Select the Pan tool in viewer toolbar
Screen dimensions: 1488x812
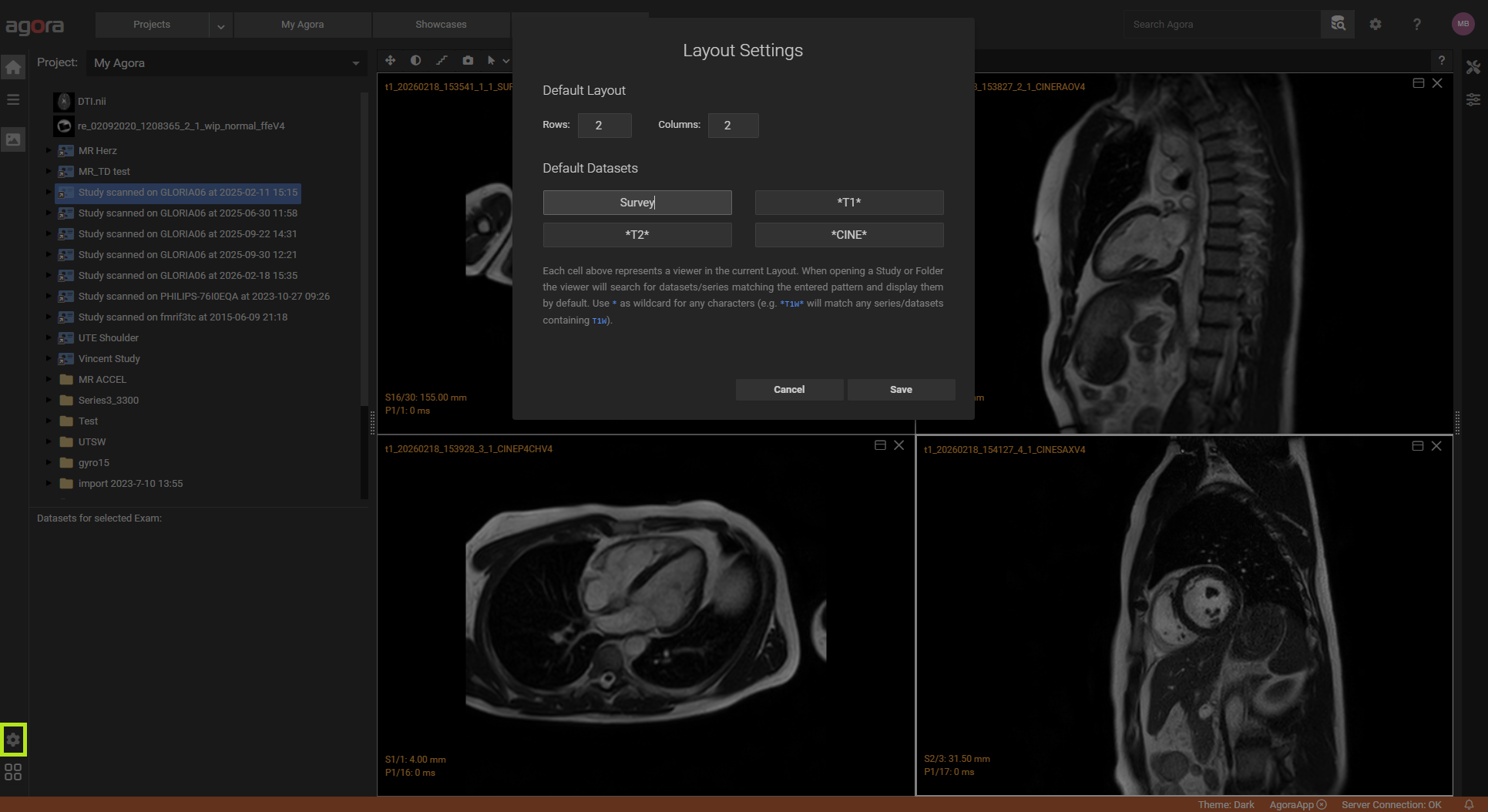390,60
